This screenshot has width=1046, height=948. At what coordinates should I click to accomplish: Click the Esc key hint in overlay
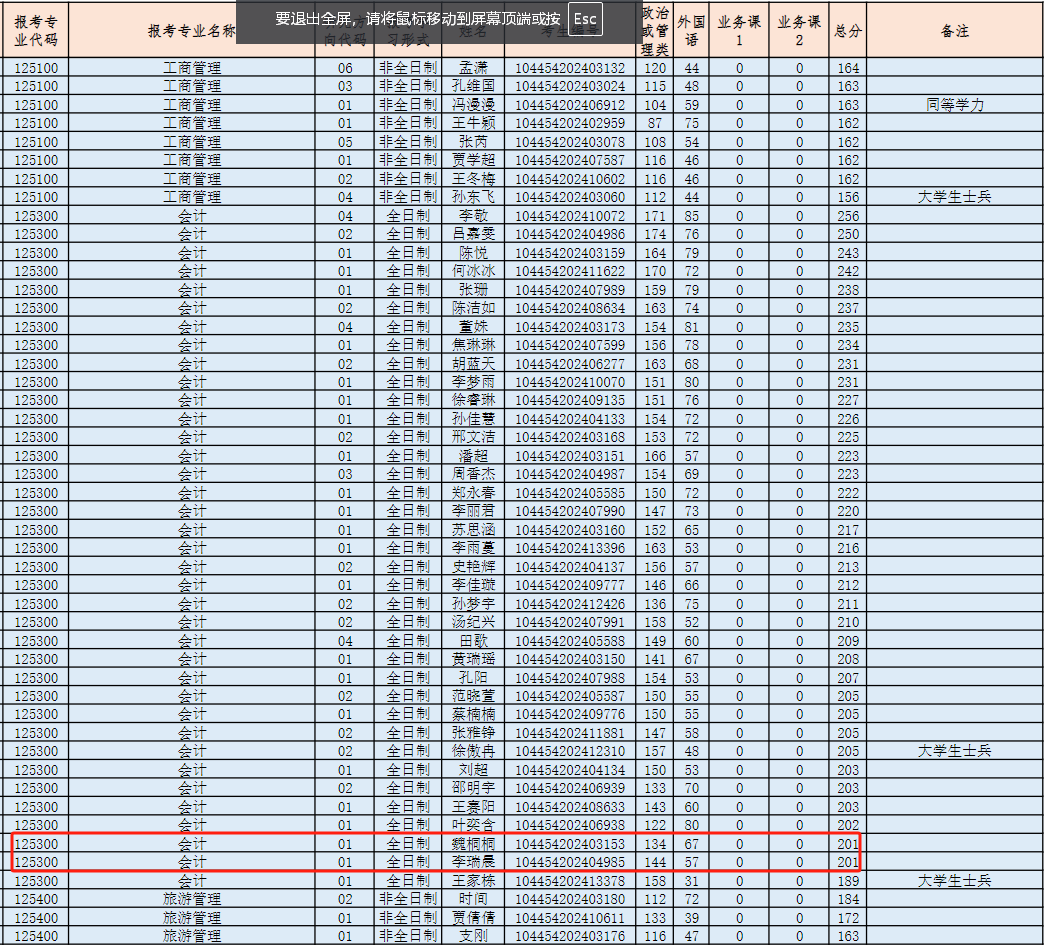point(585,19)
